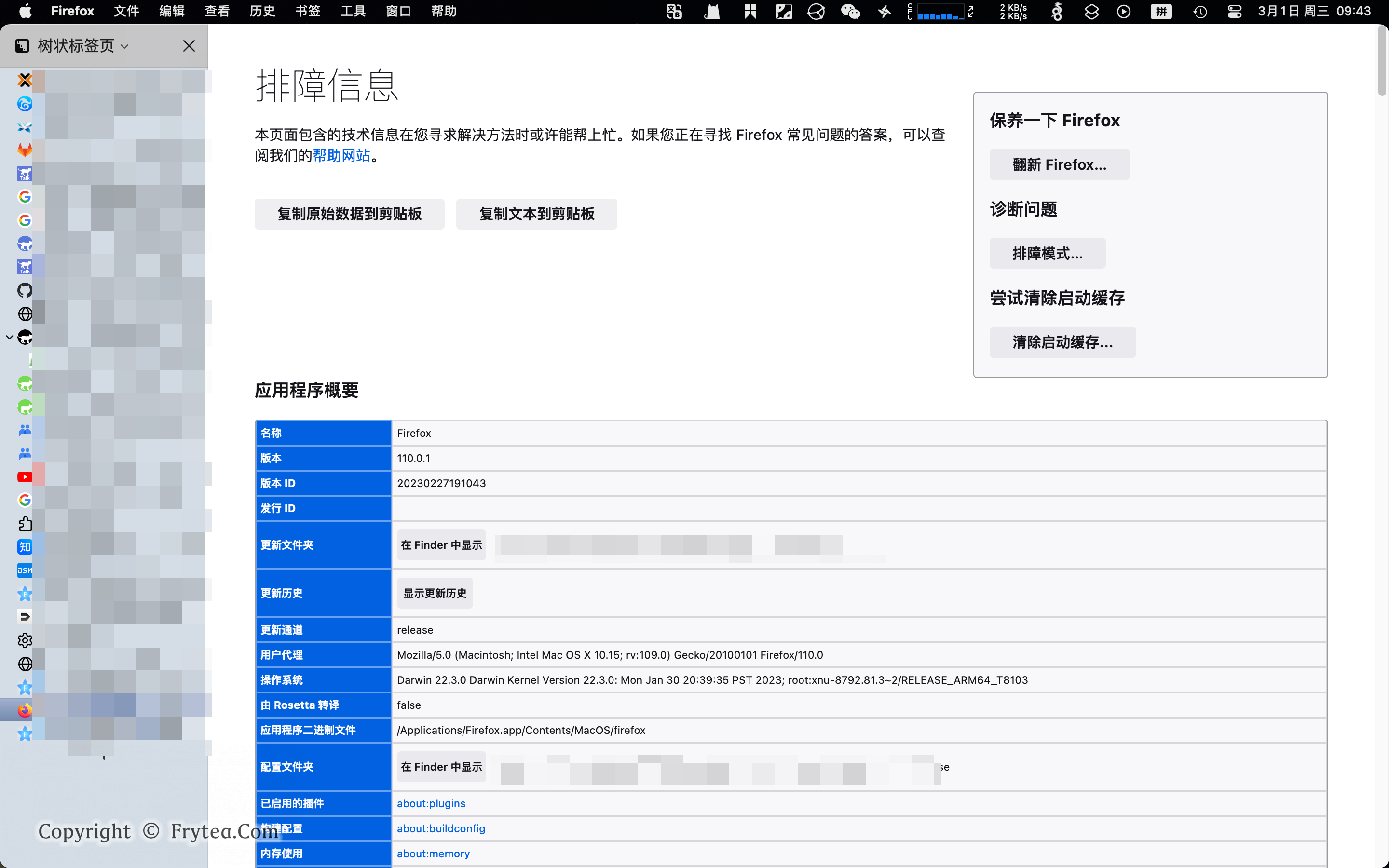Screen dimensions: 1389x868
Task: Open the GitLab tab in sidebar
Action: pyautogui.click(x=25, y=150)
